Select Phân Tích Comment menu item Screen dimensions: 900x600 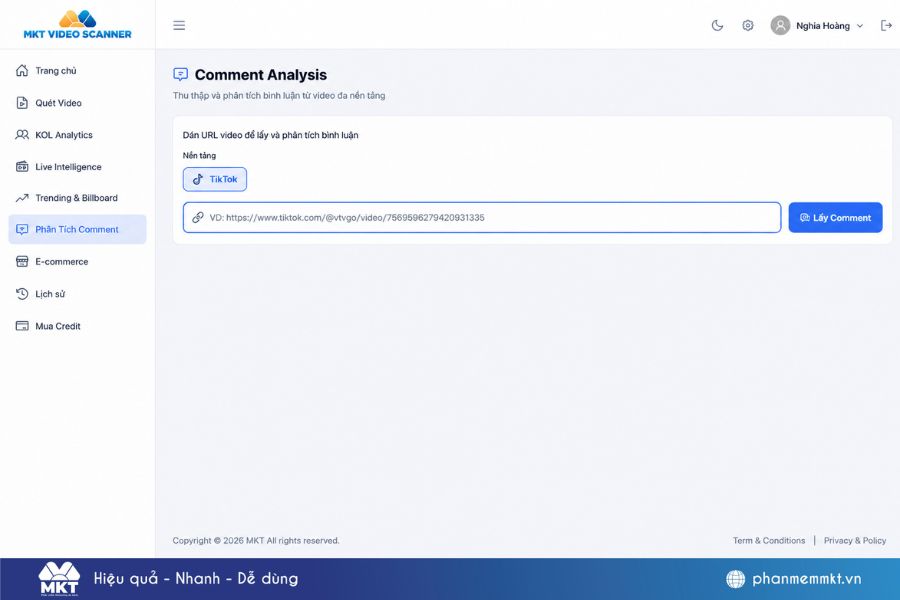(x=77, y=229)
